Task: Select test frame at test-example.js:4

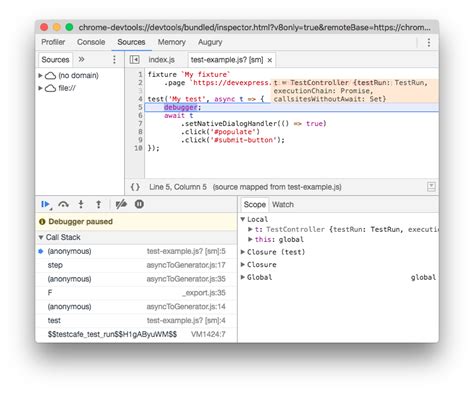Action: [136, 321]
